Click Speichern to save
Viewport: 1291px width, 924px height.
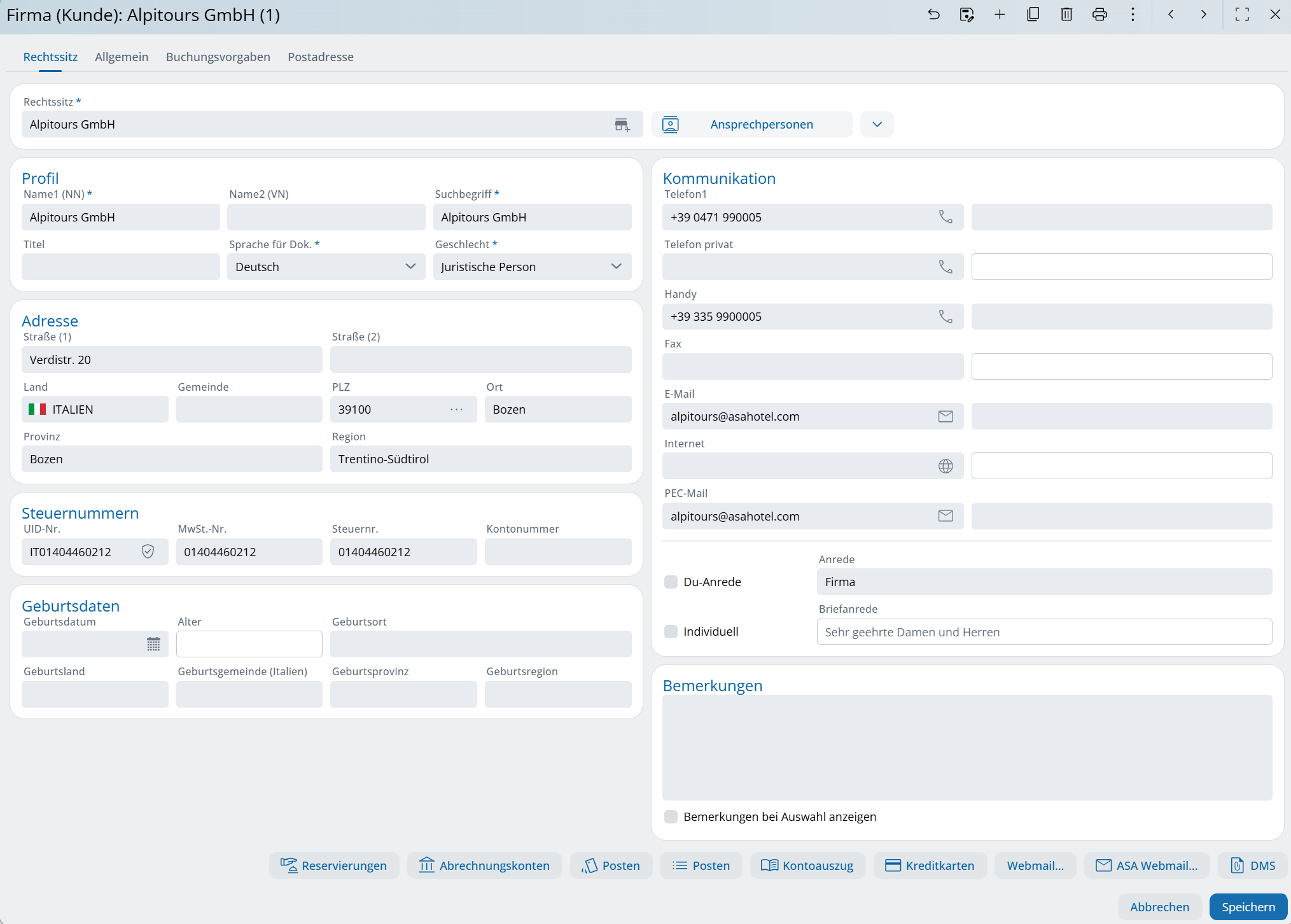pos(1248,907)
